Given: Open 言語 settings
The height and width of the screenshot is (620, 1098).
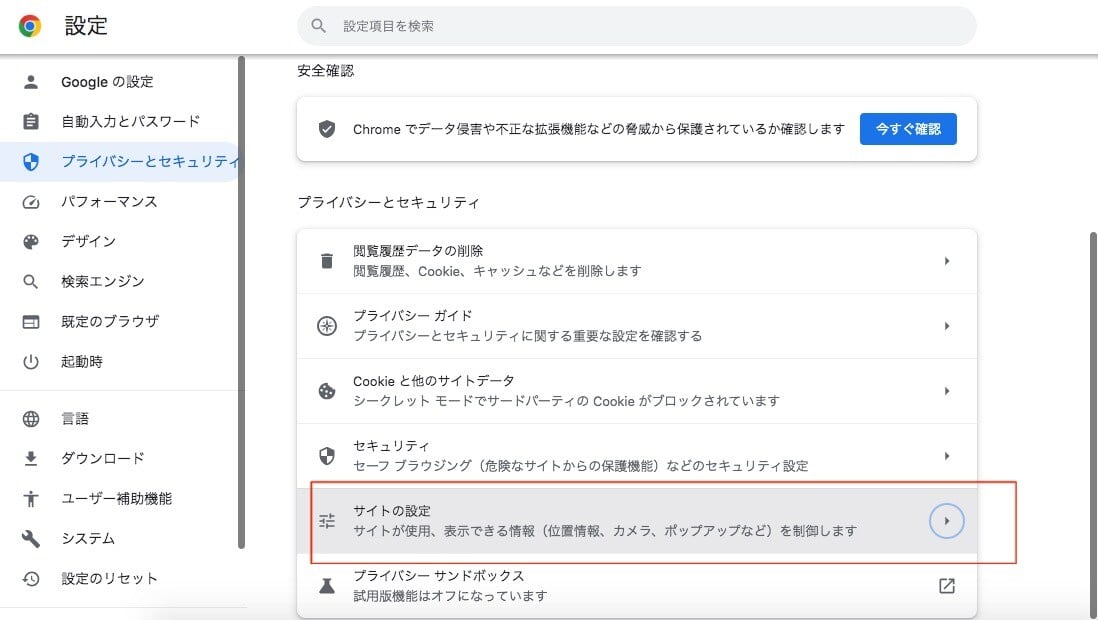Looking at the screenshot, I should [x=75, y=419].
